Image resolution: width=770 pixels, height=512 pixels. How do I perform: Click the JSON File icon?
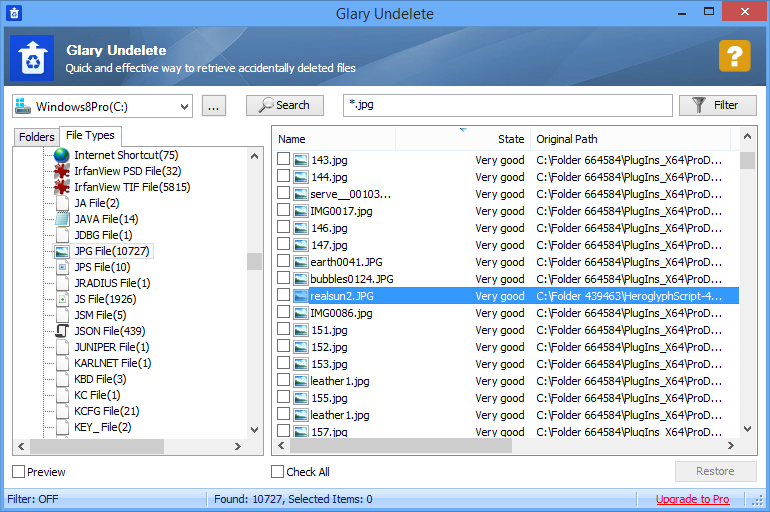tap(62, 331)
